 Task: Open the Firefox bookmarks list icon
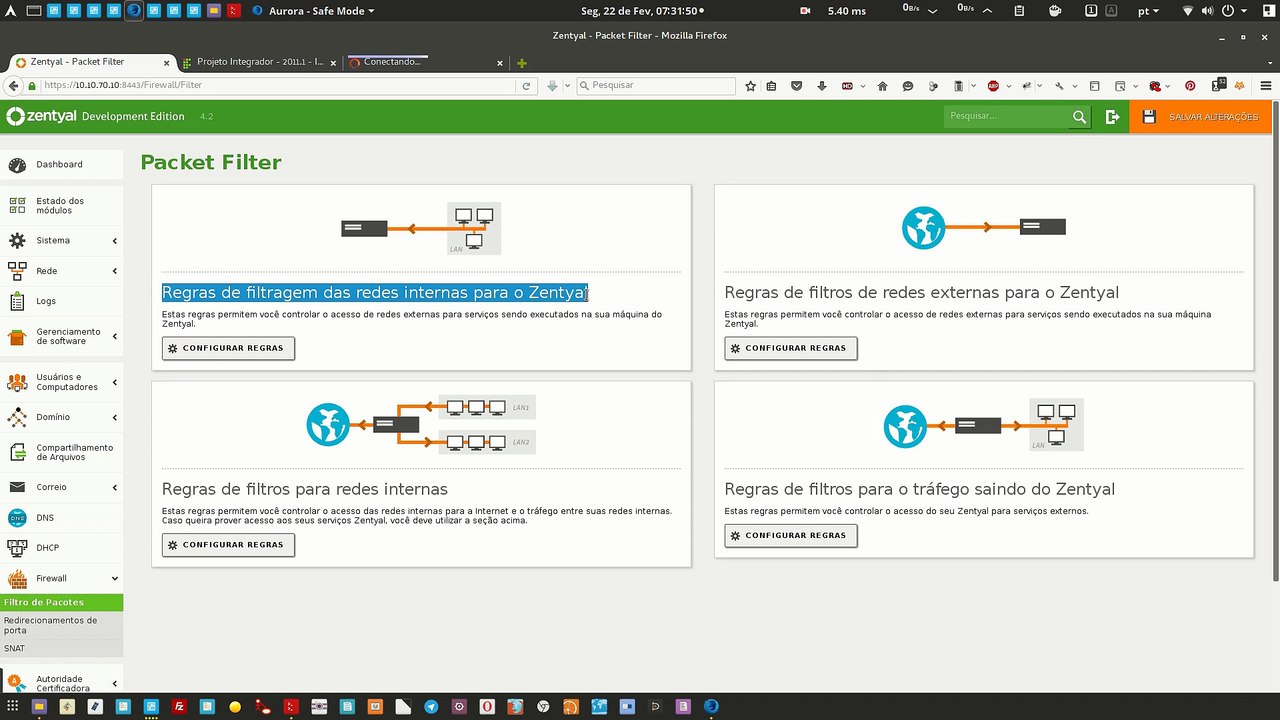pyautogui.click(x=772, y=86)
